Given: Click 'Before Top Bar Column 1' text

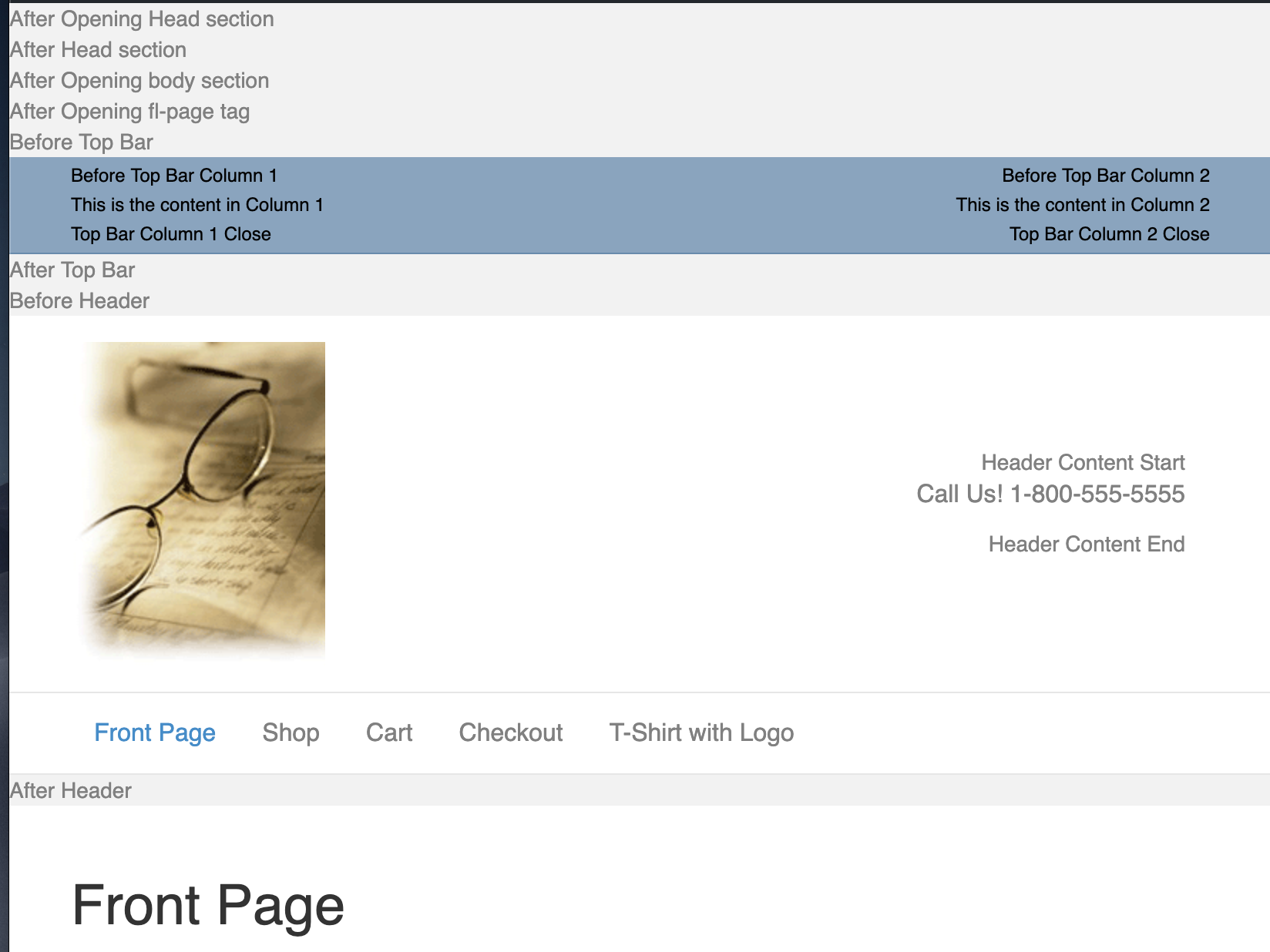Looking at the screenshot, I should pos(174,176).
